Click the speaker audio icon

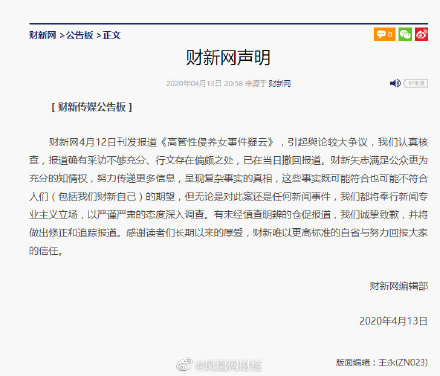tap(395, 83)
